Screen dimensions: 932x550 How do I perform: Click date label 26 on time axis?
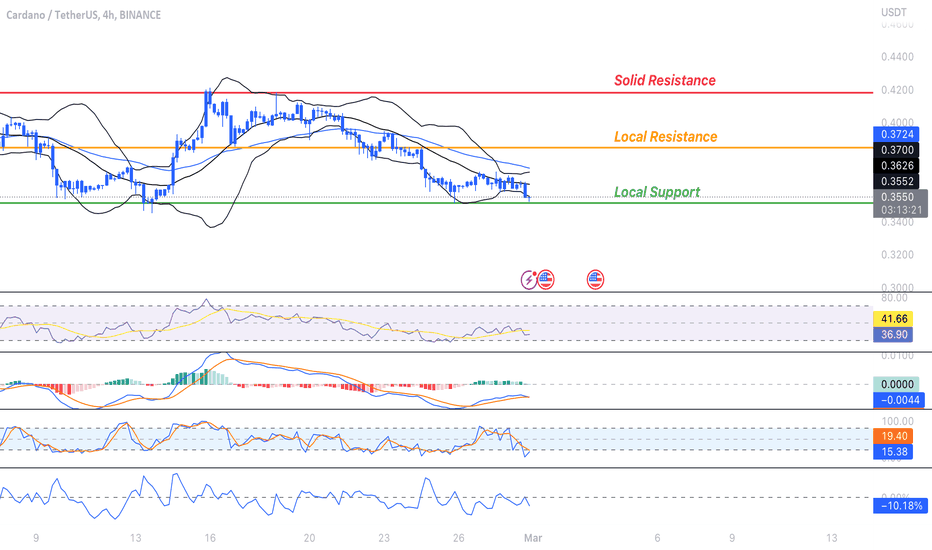coord(458,538)
